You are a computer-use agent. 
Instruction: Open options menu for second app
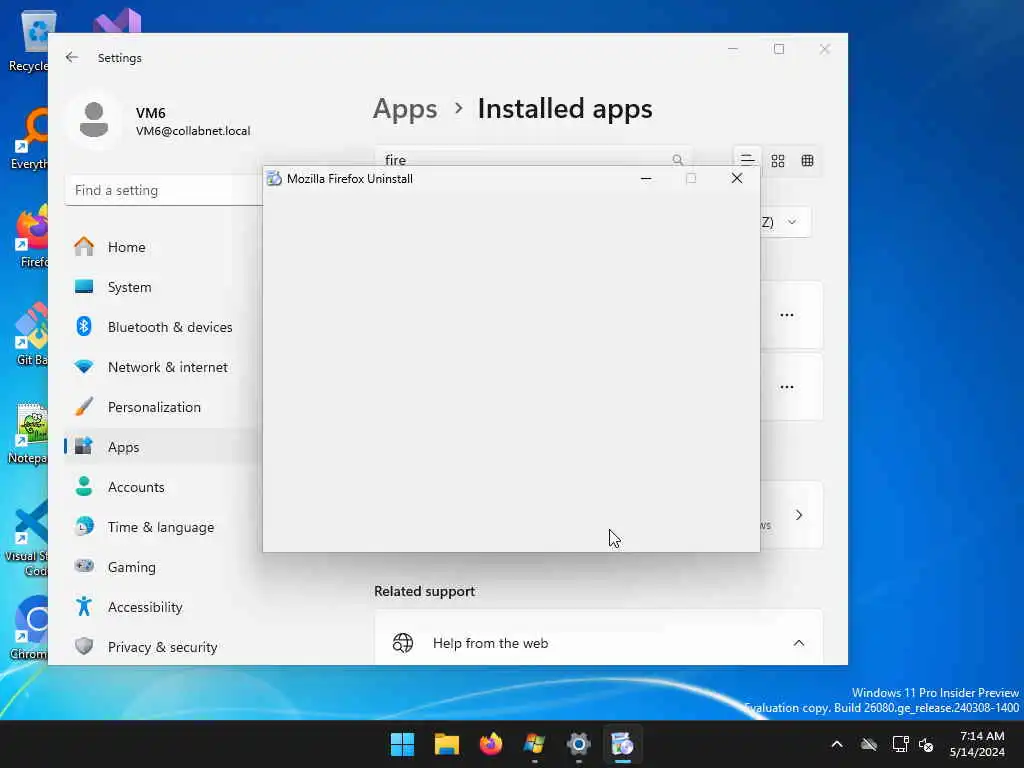point(787,387)
